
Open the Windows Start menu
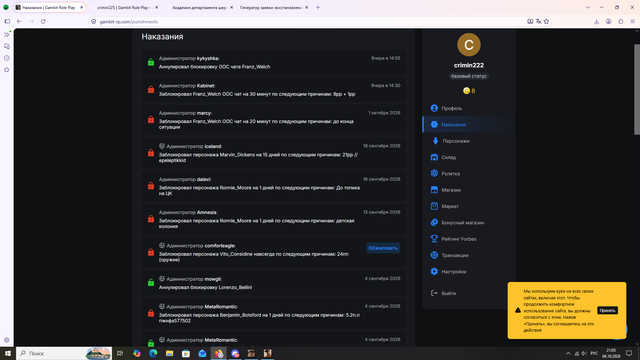[7, 353]
